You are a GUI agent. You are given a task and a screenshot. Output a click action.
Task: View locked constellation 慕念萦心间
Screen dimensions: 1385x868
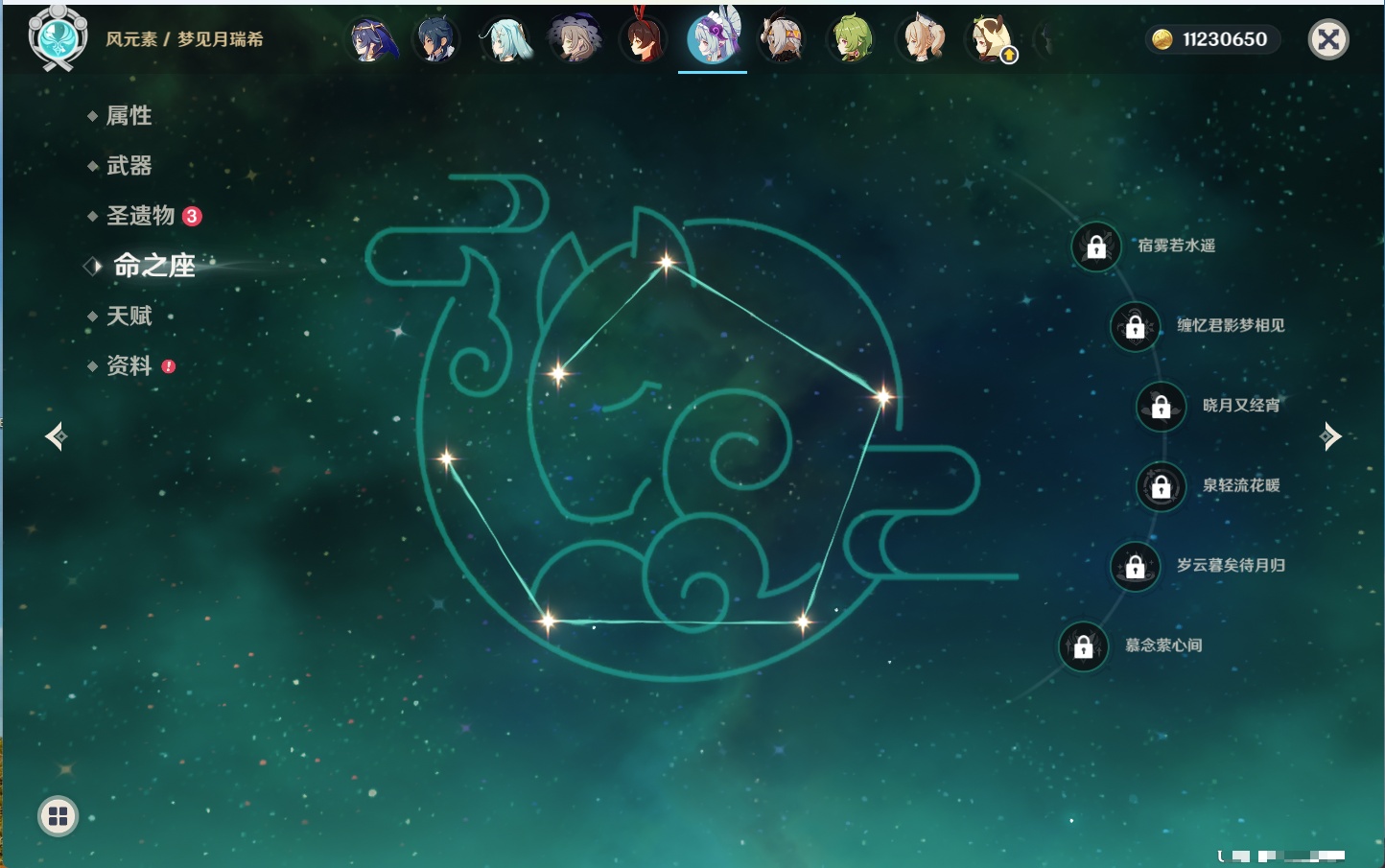[1084, 645]
